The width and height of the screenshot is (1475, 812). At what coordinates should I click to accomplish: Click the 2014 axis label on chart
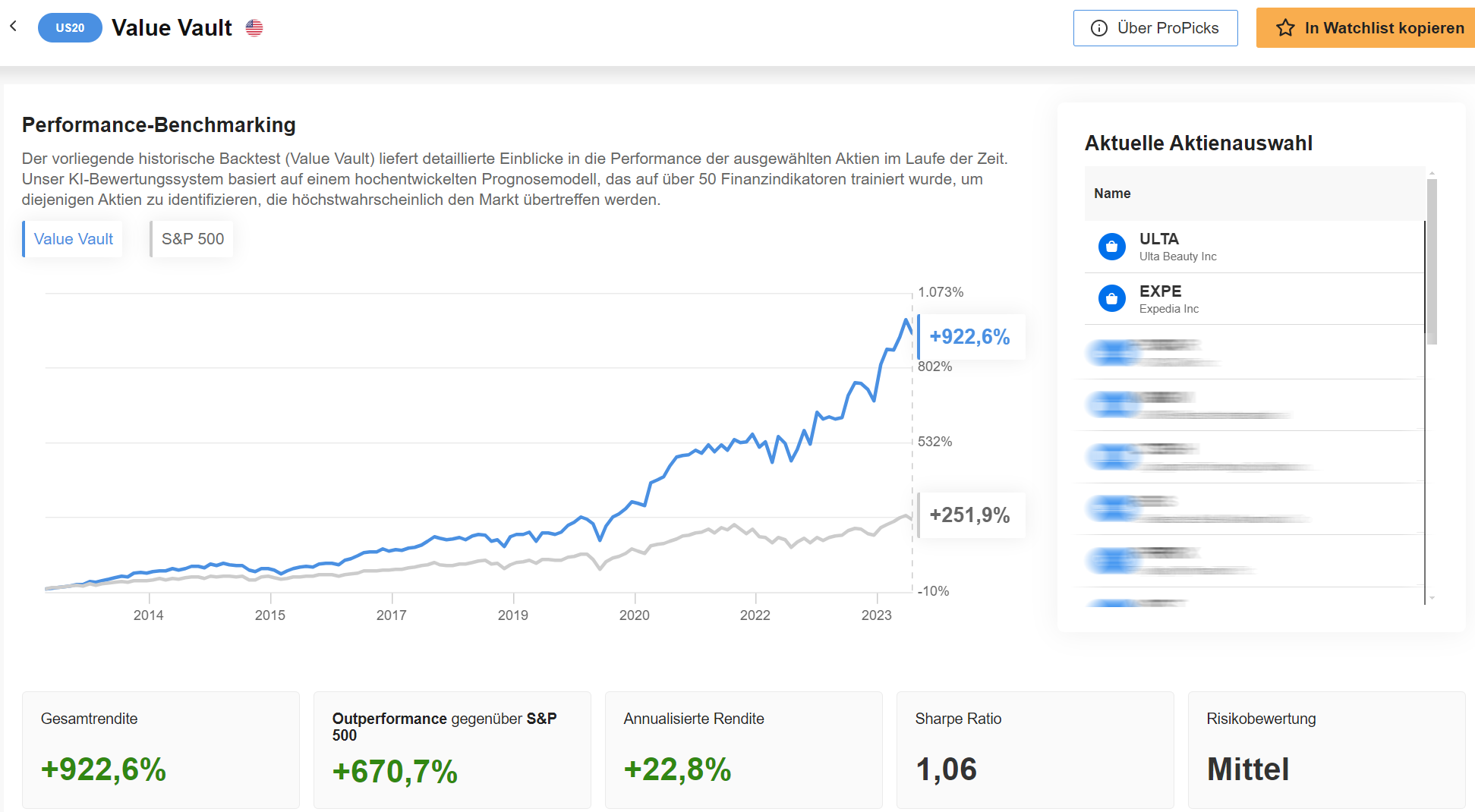pos(149,615)
